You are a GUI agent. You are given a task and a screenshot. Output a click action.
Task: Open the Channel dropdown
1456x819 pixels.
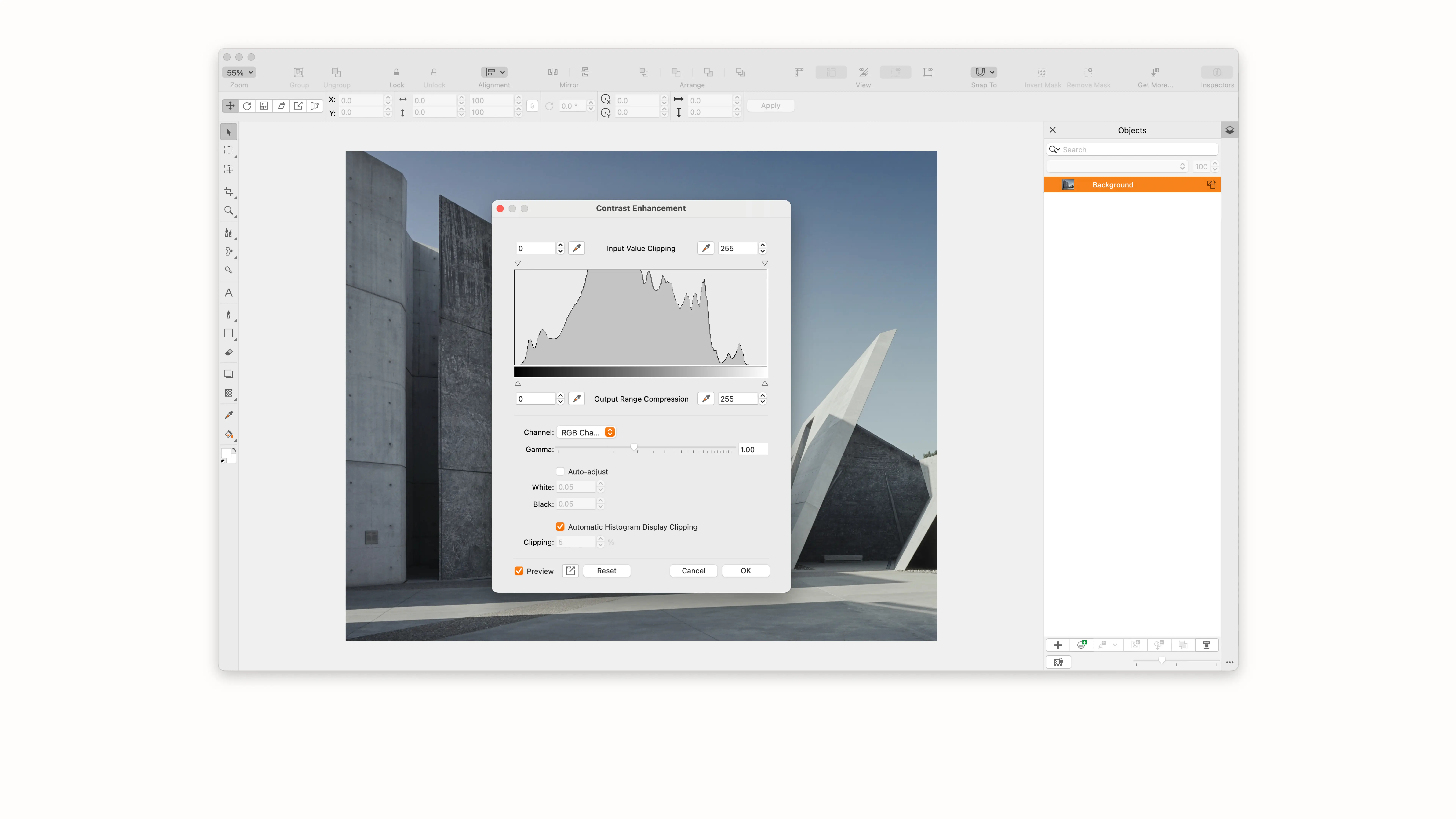point(586,432)
